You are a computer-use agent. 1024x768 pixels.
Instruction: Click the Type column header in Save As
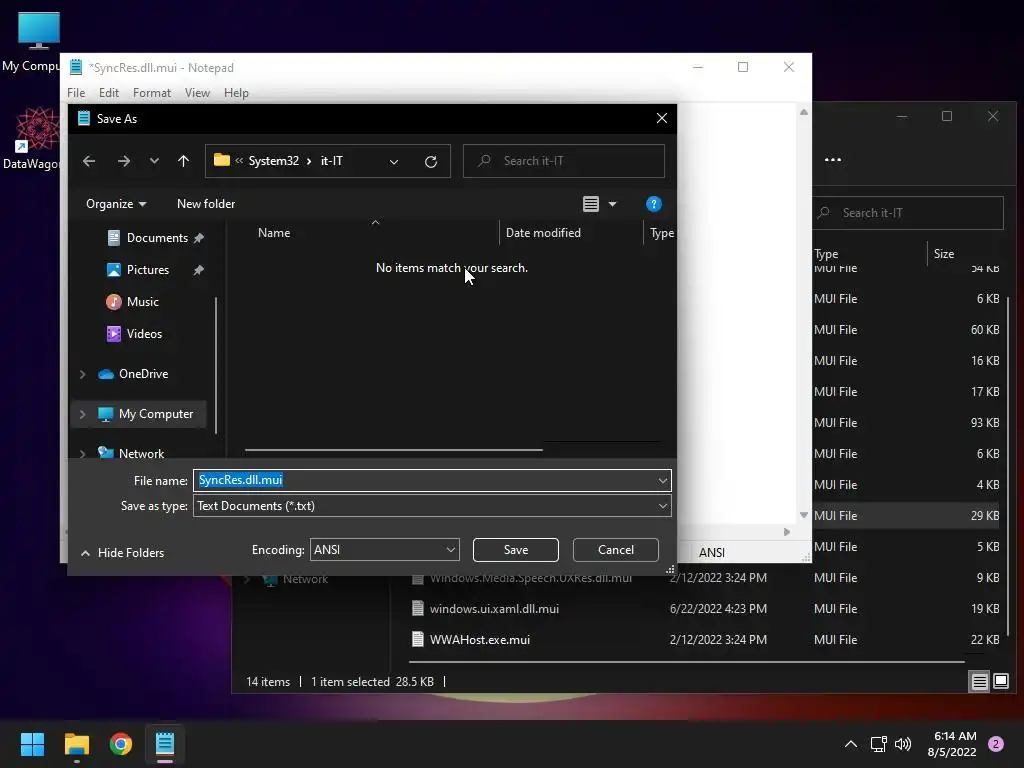coord(661,232)
